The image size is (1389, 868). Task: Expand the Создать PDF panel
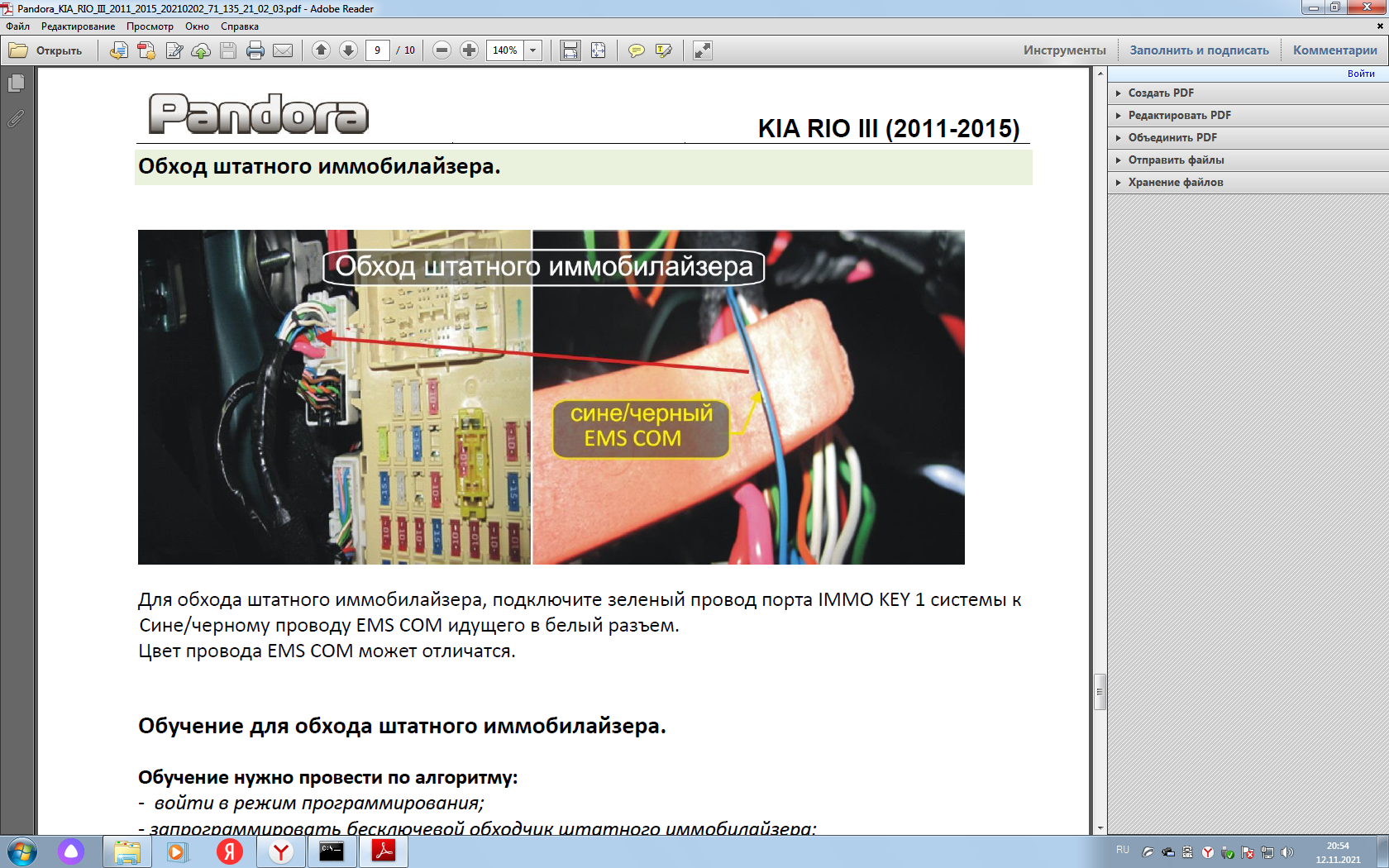[1161, 93]
